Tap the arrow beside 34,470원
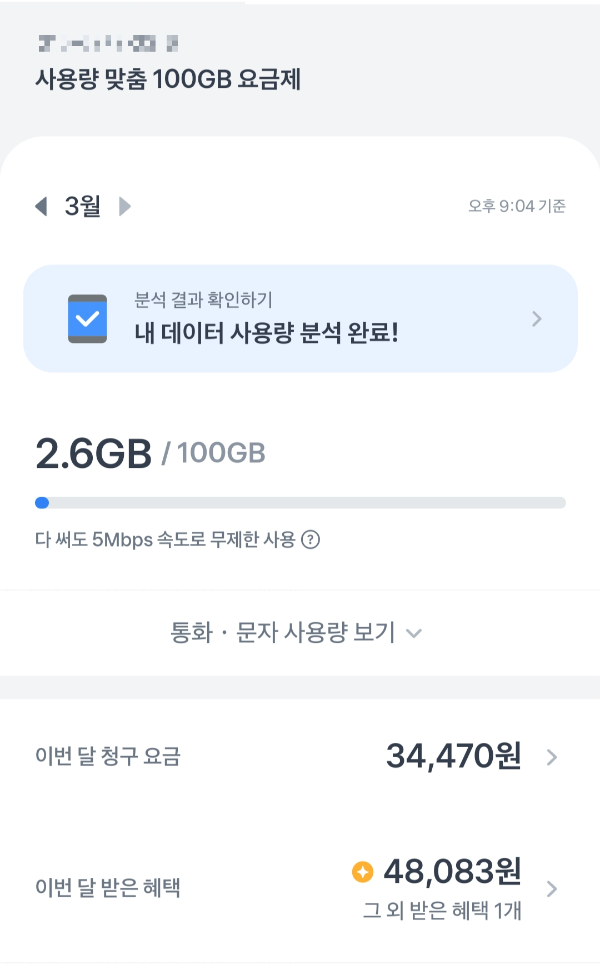Screen dimensions: 600x973 click(551, 757)
